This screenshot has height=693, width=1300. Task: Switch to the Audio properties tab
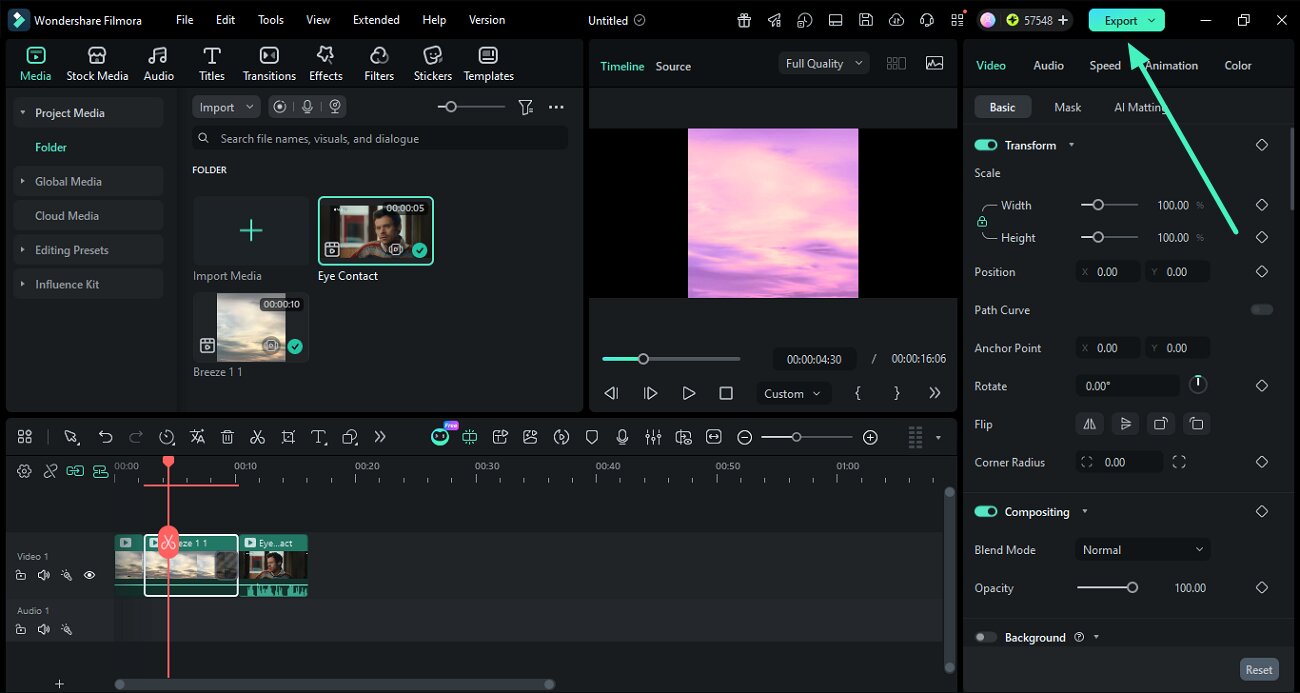(1048, 65)
